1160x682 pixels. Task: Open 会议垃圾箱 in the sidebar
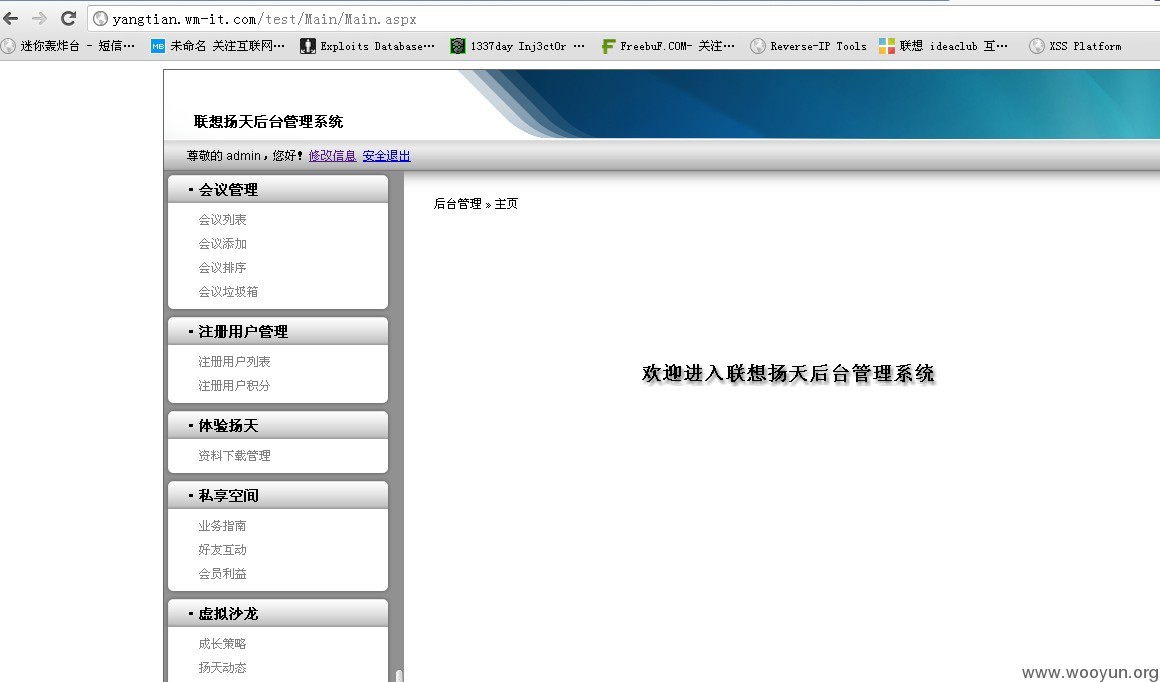(x=228, y=291)
